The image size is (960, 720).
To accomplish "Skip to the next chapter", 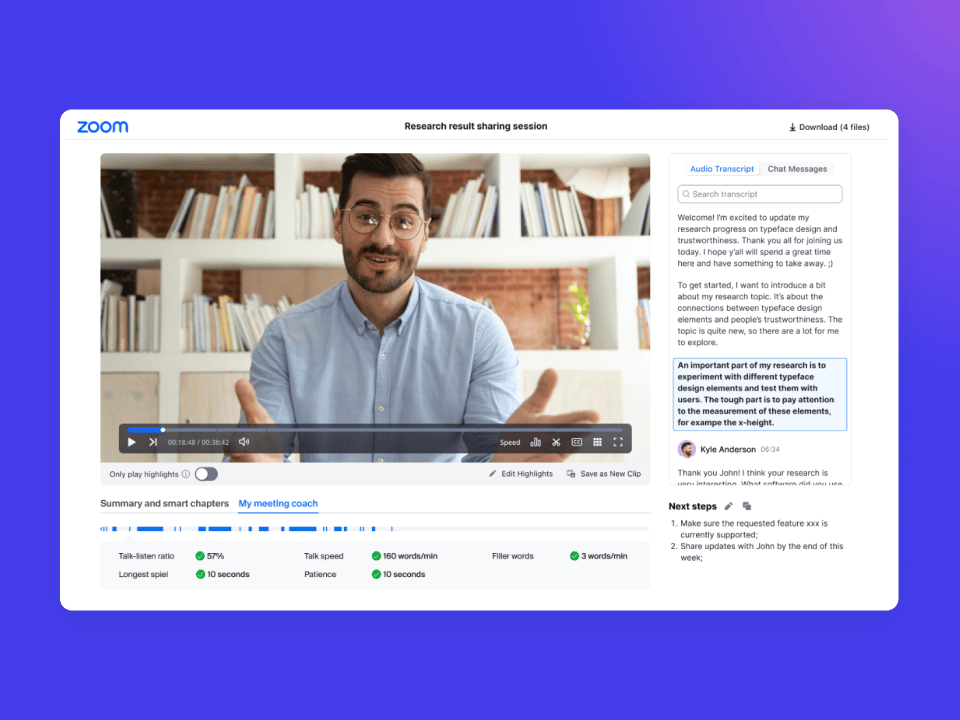I will pos(153,442).
